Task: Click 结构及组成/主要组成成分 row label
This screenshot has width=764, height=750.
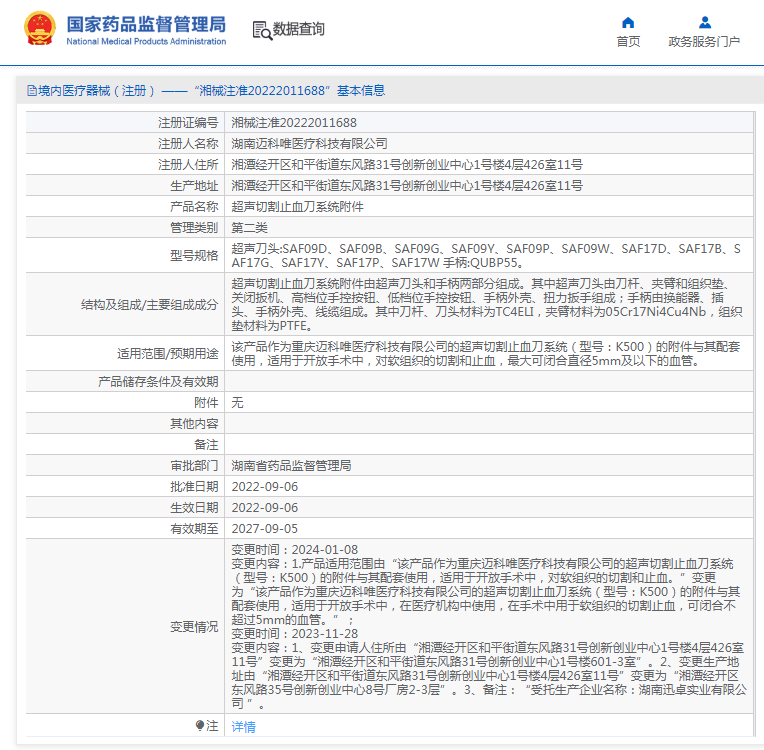Action: pos(150,305)
